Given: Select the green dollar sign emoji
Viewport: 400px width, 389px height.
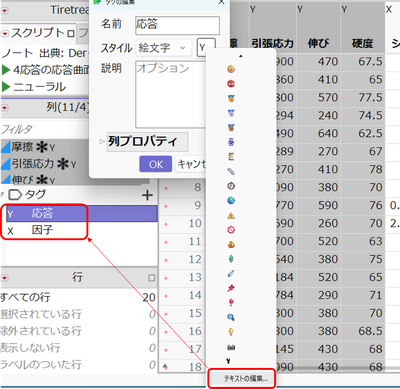Looking at the screenshot, I should (231, 259).
